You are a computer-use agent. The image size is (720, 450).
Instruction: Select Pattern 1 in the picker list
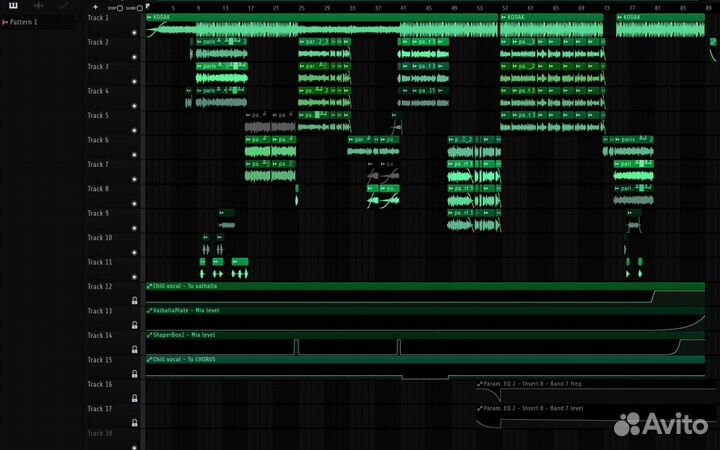tap(24, 21)
